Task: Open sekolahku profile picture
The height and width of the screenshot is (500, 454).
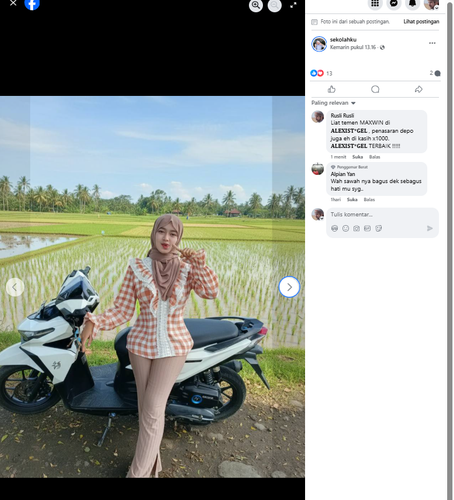Action: (x=319, y=44)
